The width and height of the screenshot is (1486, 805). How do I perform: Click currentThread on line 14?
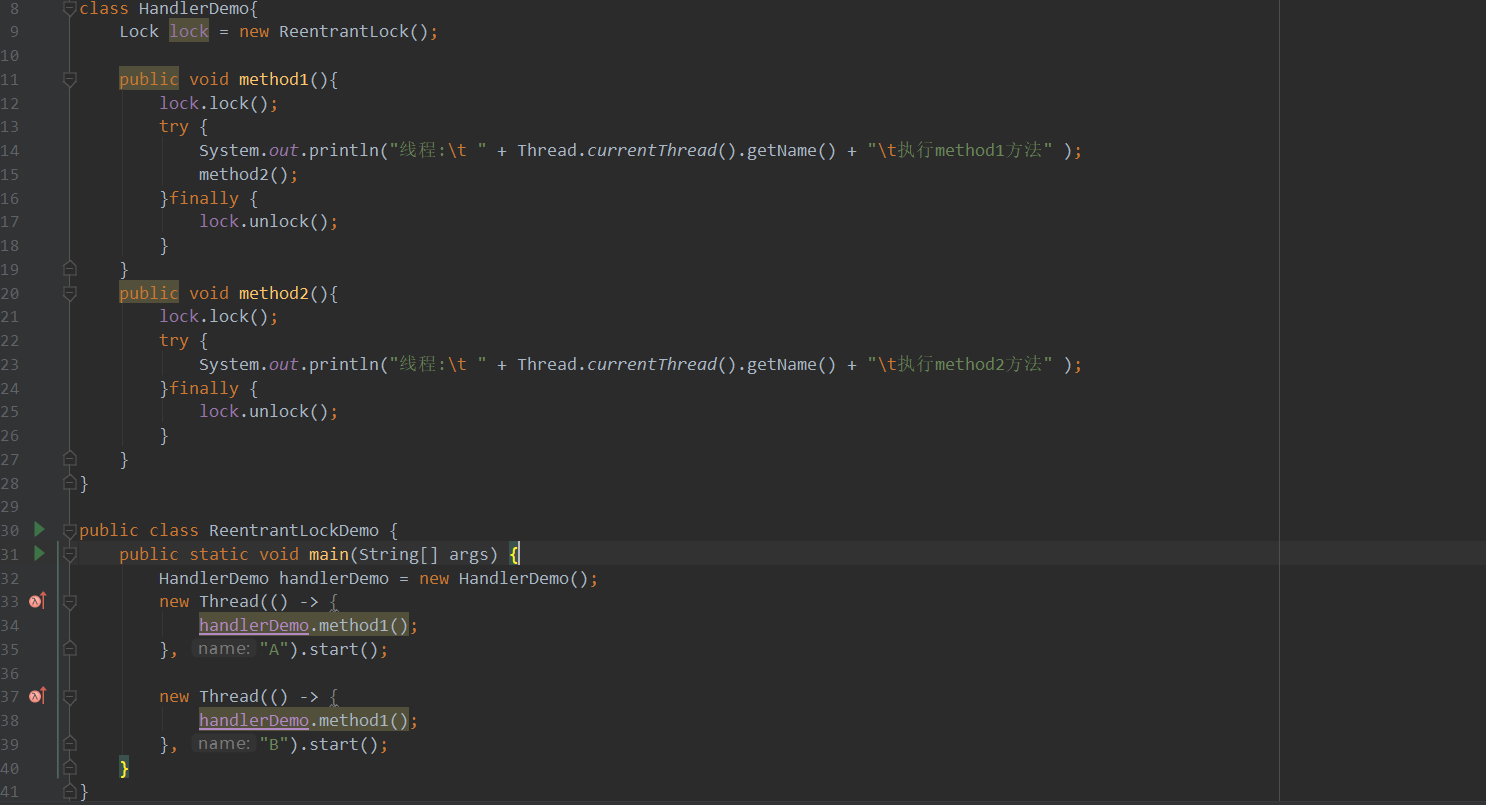(652, 150)
